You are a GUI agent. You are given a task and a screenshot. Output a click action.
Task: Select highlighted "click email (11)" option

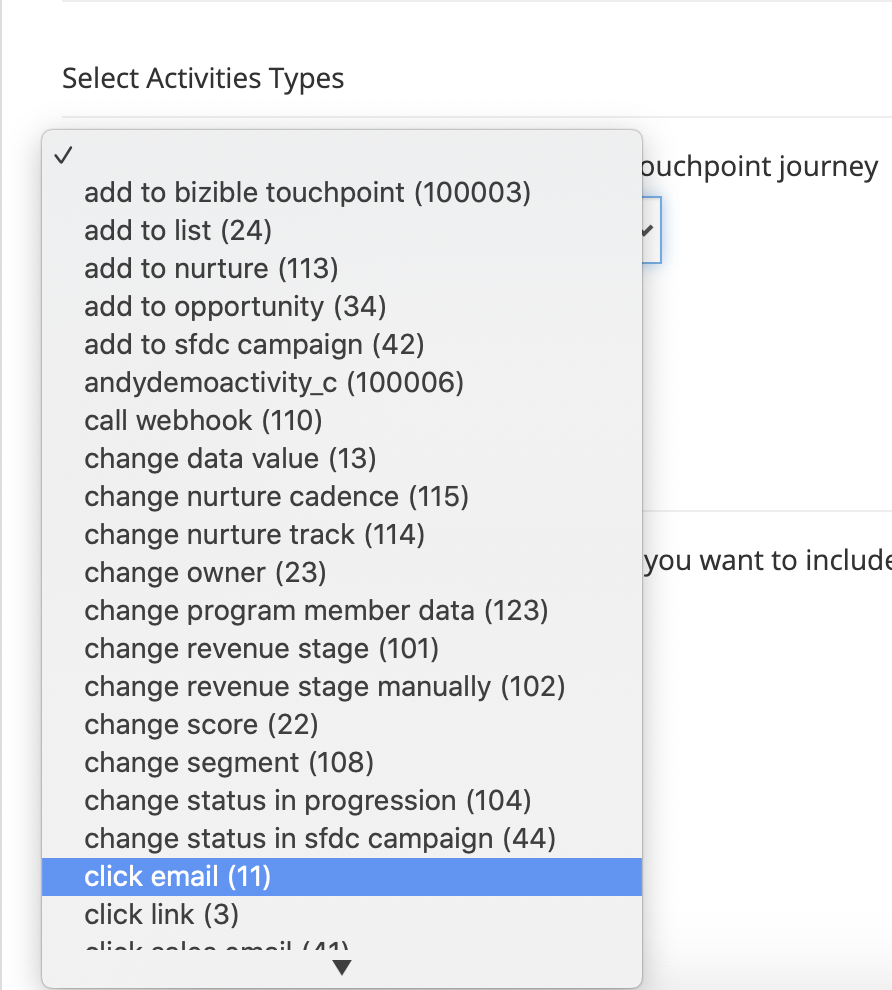click(x=178, y=877)
